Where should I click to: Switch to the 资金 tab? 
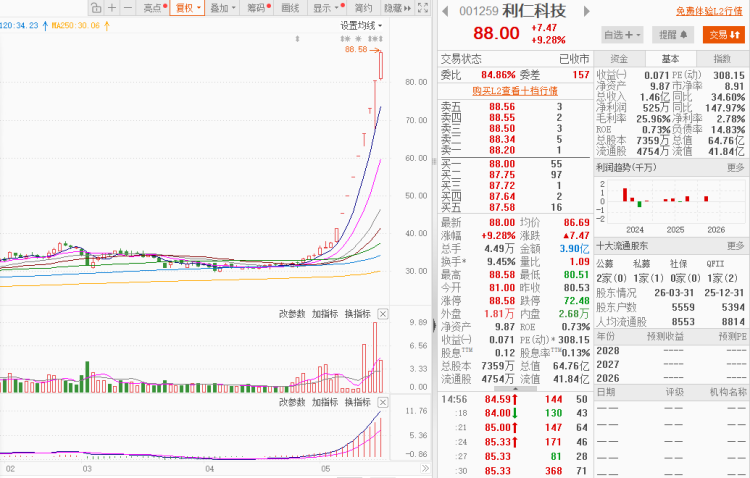(619, 59)
